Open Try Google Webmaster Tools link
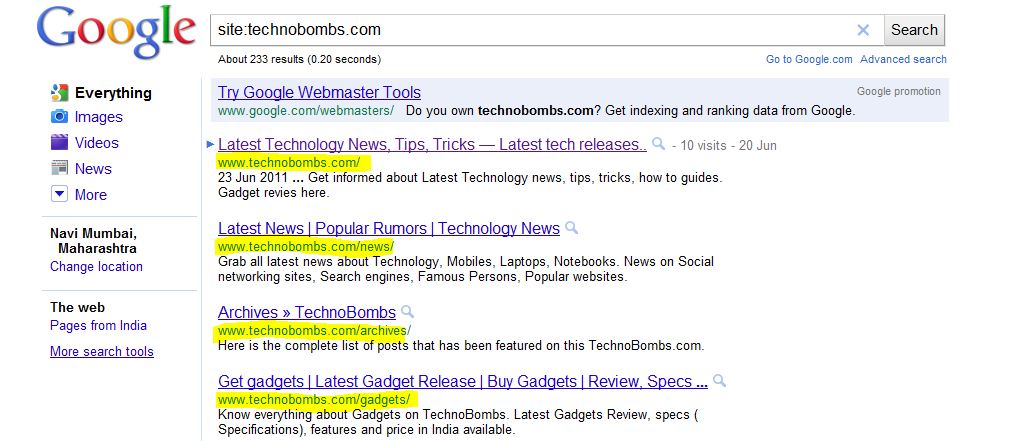1016x441 pixels. coord(319,93)
